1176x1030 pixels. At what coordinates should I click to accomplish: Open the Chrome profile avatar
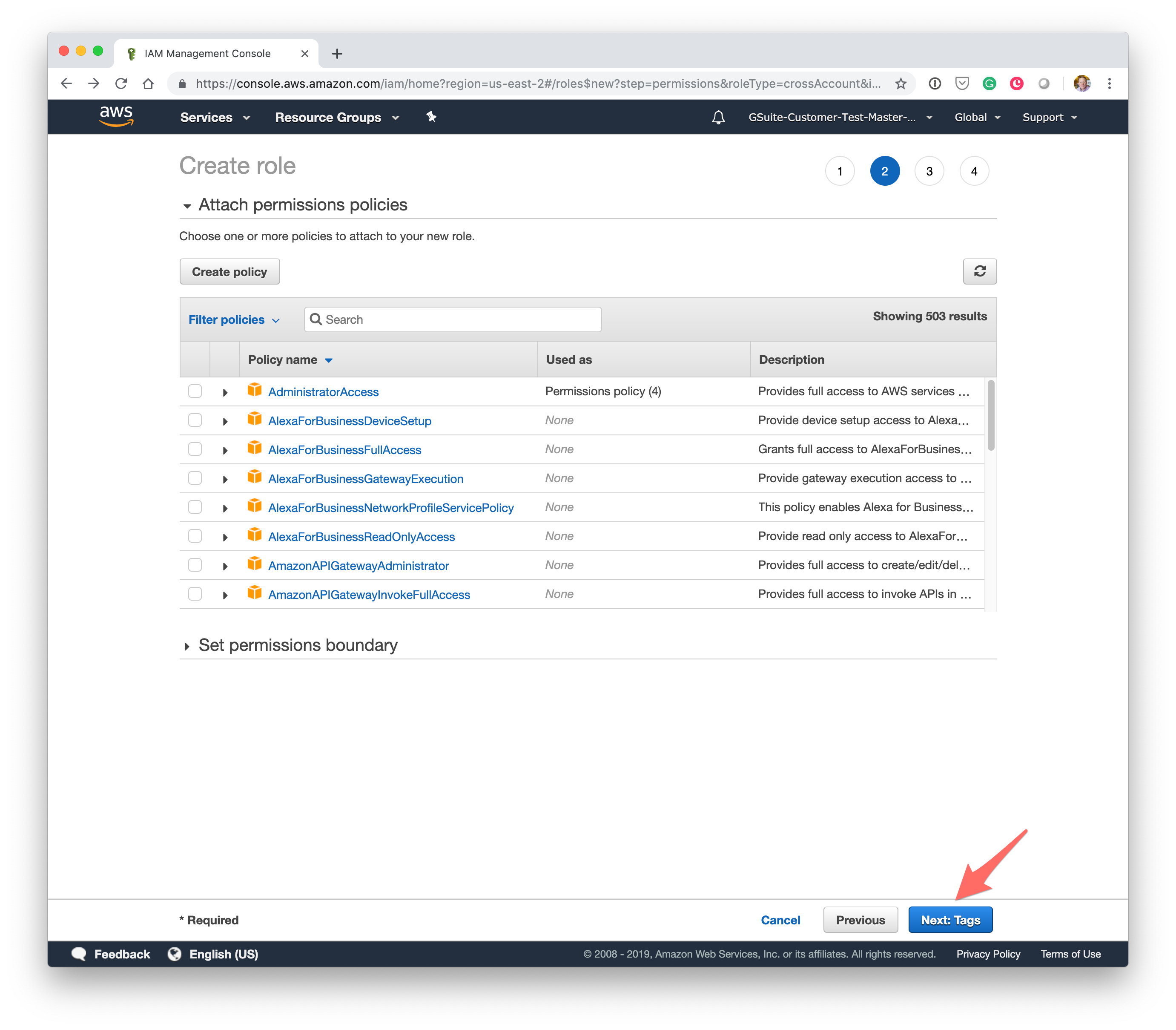[1082, 84]
